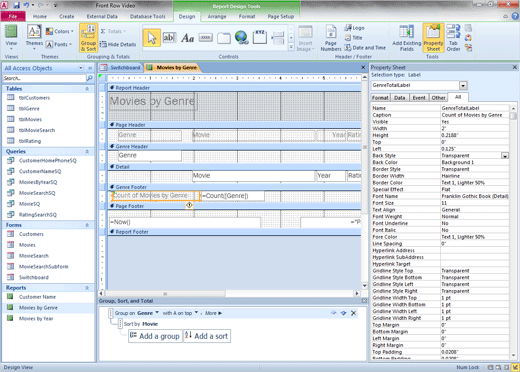Switch to the Arrange ribbon tab

coord(217,16)
